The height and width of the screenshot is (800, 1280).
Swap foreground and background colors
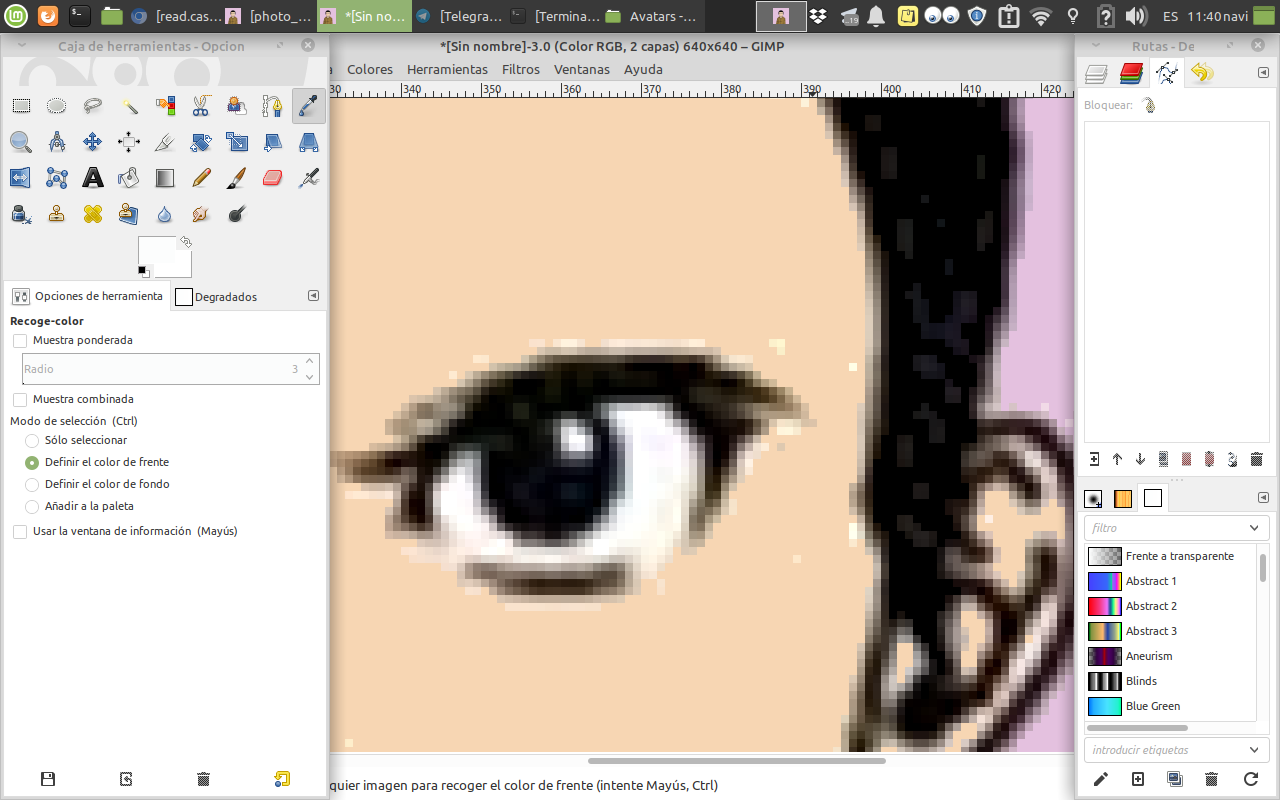185,242
